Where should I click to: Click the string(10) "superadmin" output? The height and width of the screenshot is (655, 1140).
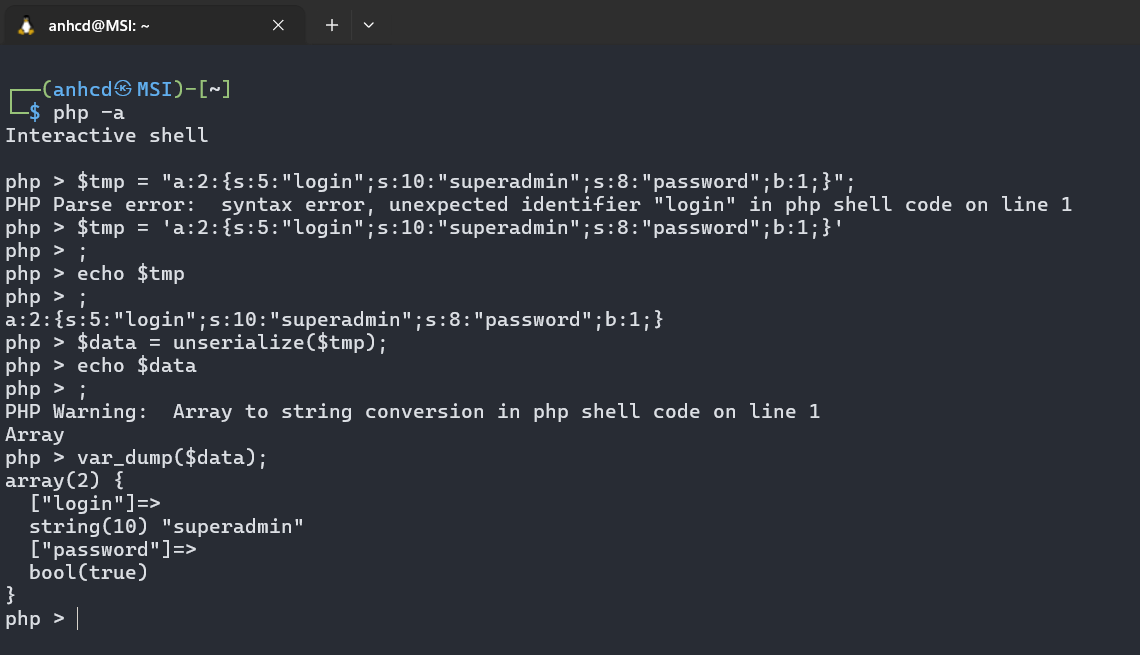point(166,526)
